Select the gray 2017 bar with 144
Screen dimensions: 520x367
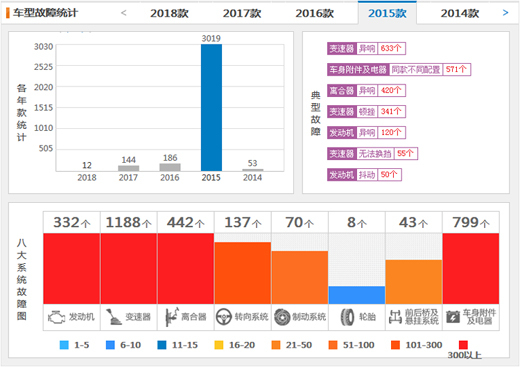(129, 168)
